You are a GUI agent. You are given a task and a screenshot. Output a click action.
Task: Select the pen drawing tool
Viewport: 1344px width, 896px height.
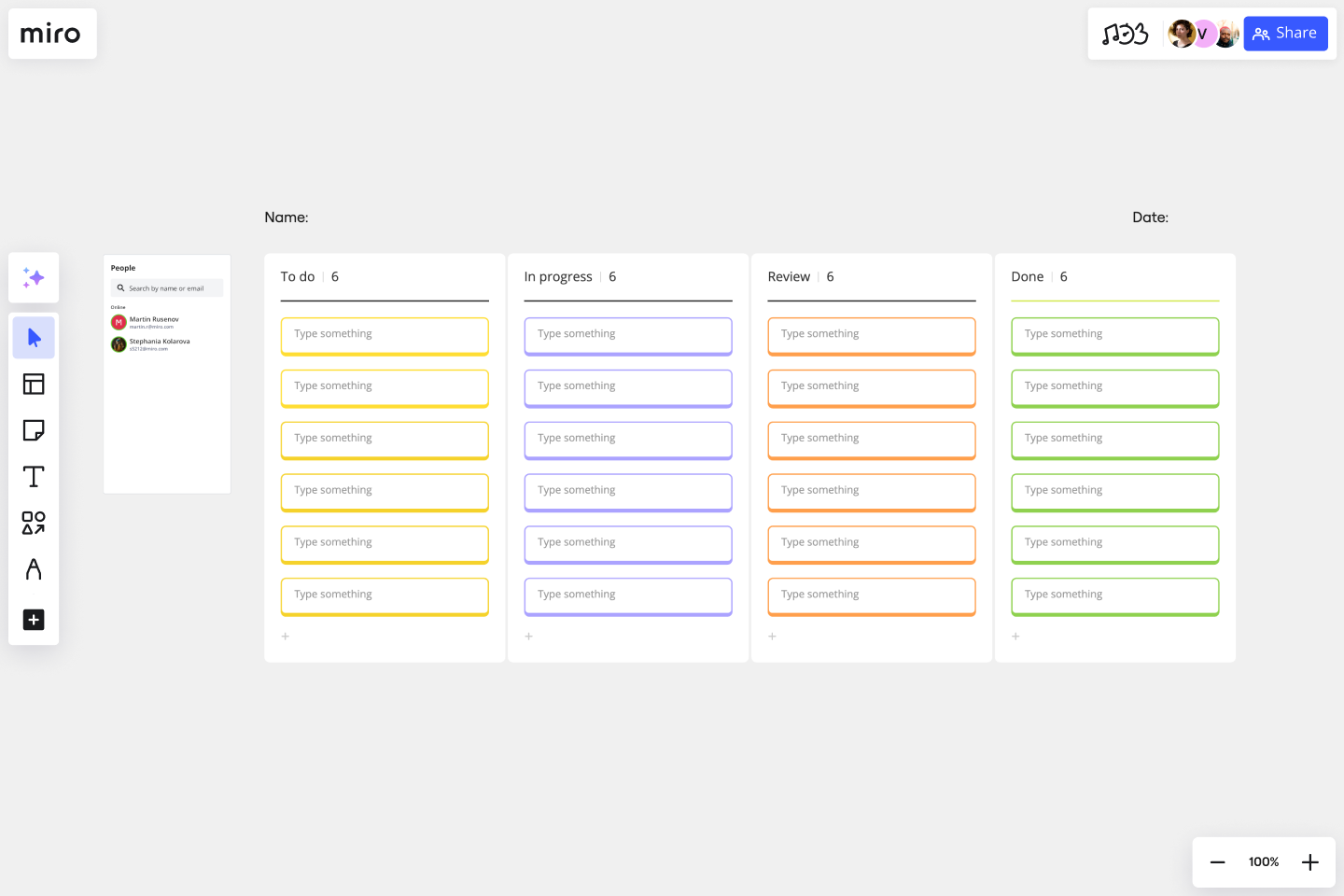tap(34, 569)
